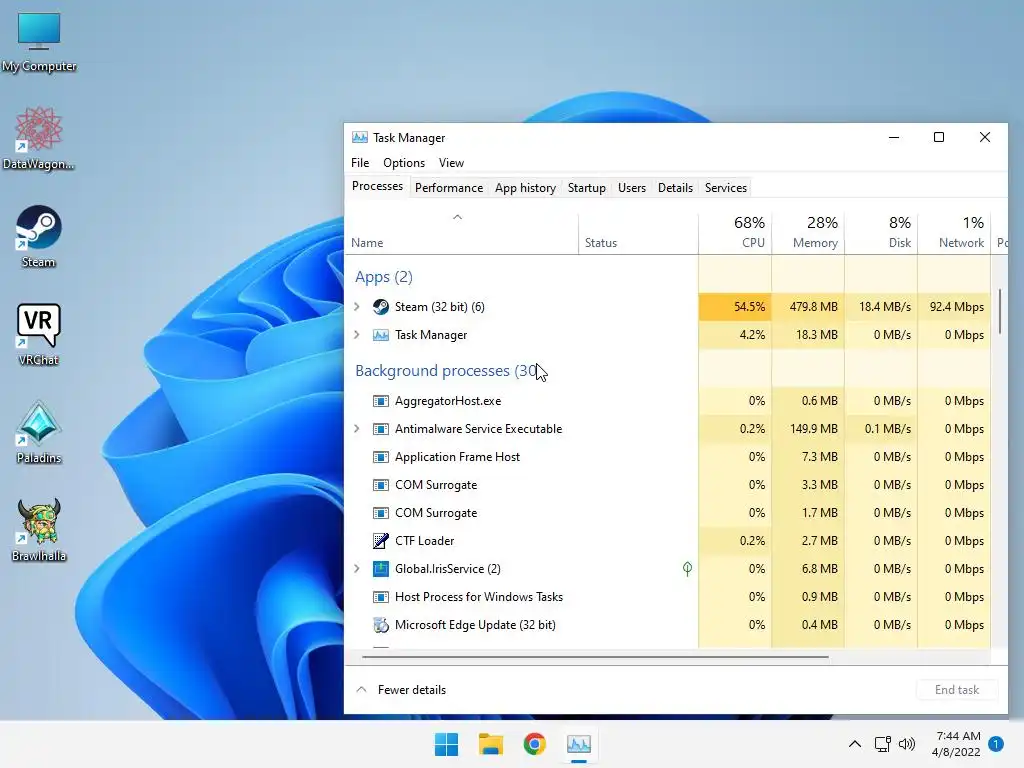Click the Apps (2) group heading
Screen dimensions: 1024x768
[x=384, y=277]
